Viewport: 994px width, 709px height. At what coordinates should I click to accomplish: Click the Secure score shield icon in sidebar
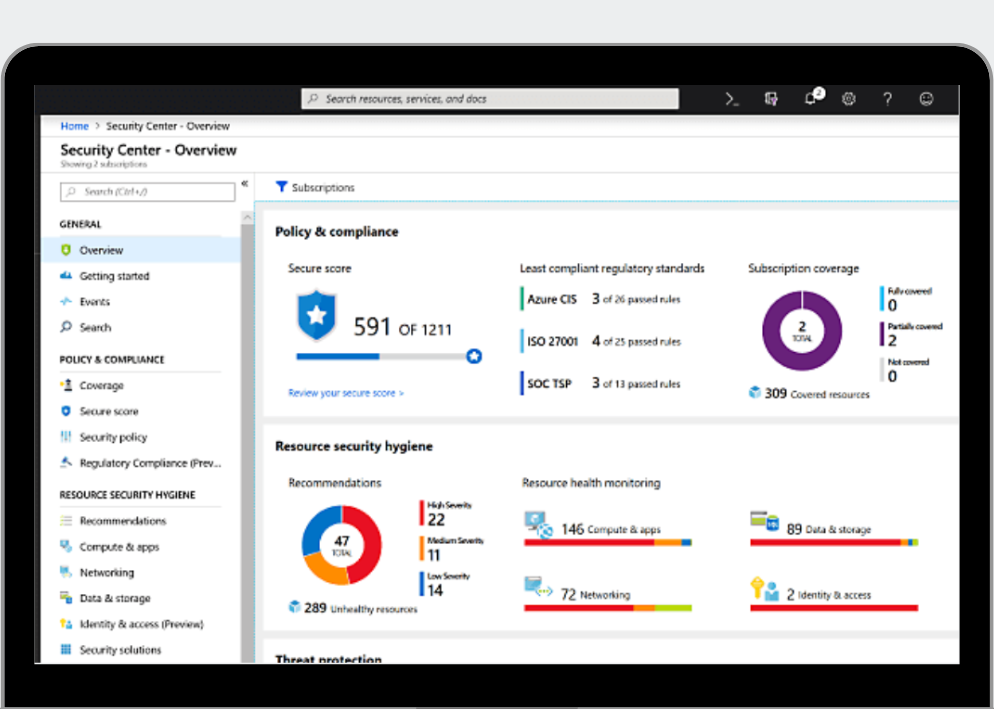pos(66,411)
